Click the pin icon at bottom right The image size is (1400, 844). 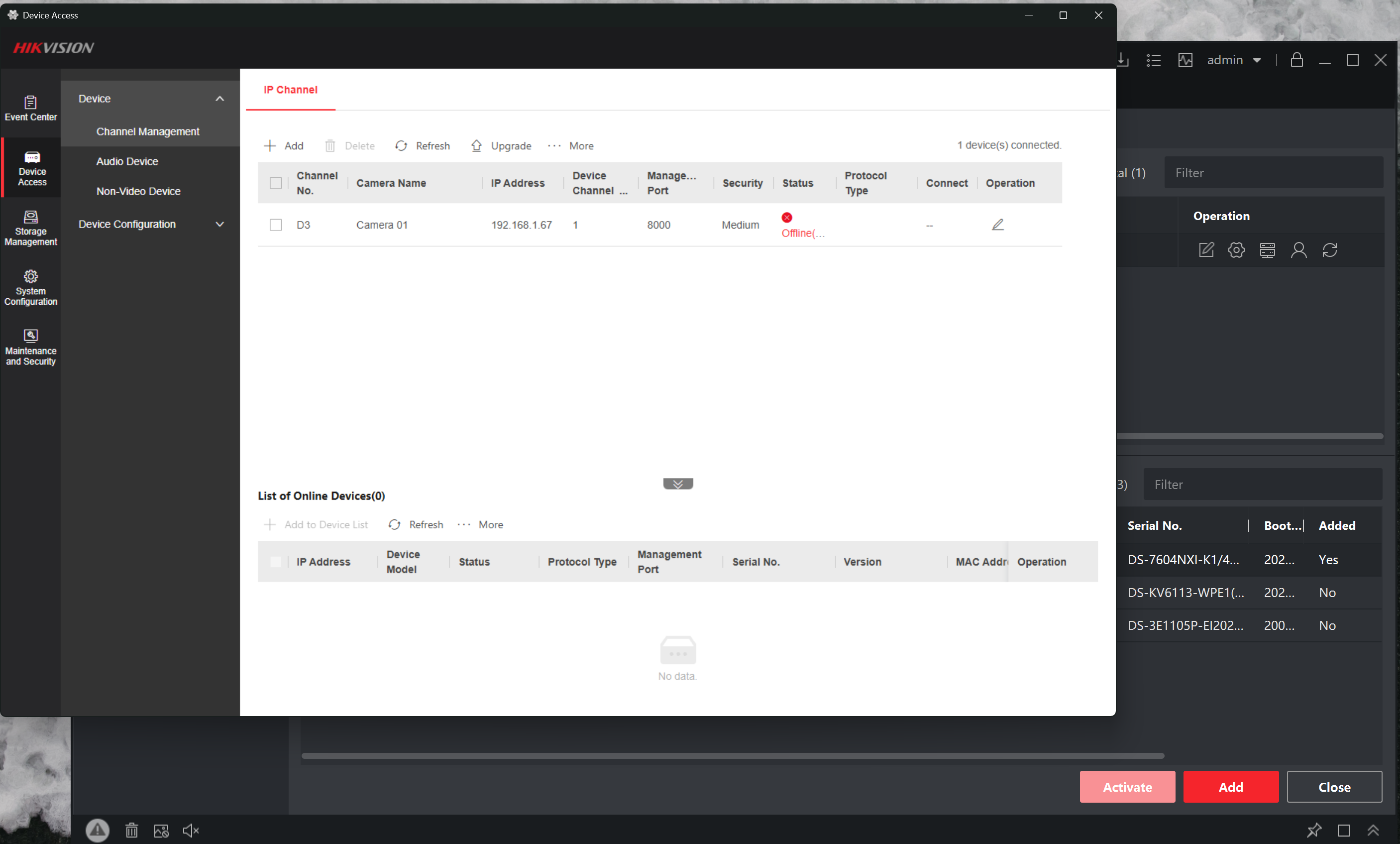coord(1313,831)
